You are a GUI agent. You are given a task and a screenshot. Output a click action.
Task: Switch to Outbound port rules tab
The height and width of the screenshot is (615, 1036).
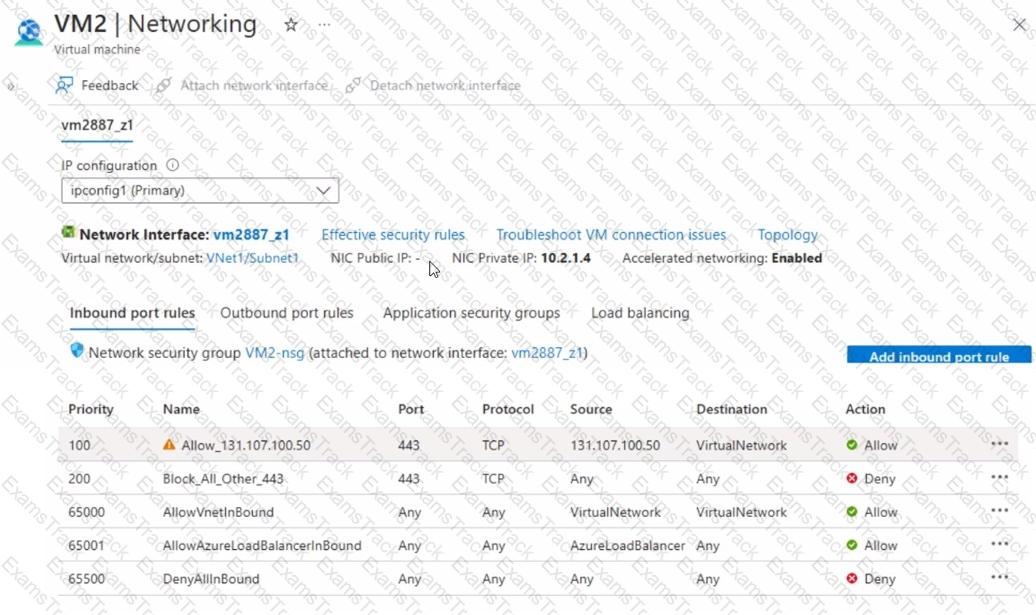click(287, 313)
